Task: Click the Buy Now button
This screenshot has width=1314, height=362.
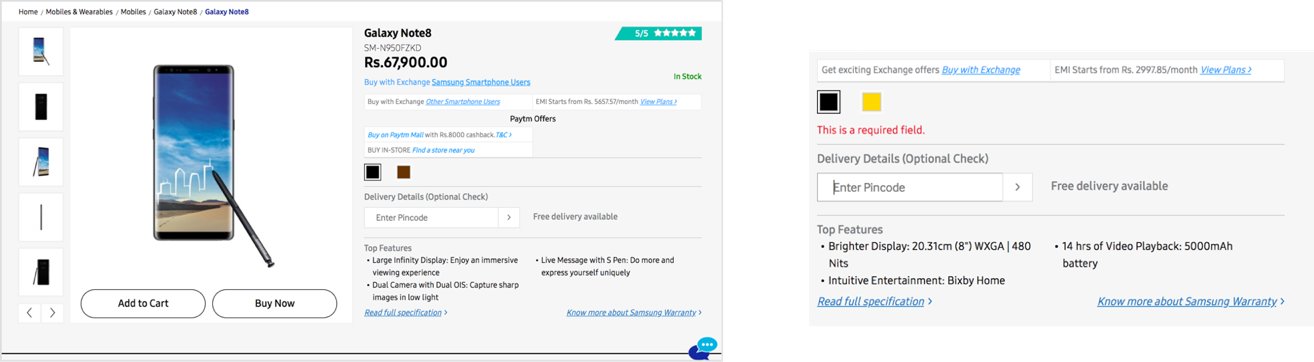Action: pos(275,303)
